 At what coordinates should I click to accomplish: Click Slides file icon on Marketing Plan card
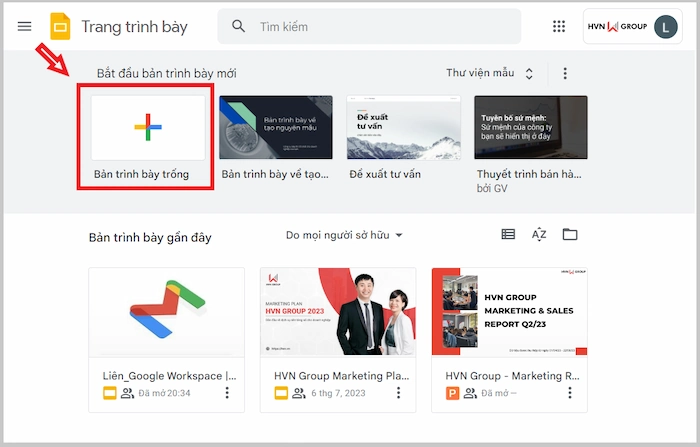[281, 393]
